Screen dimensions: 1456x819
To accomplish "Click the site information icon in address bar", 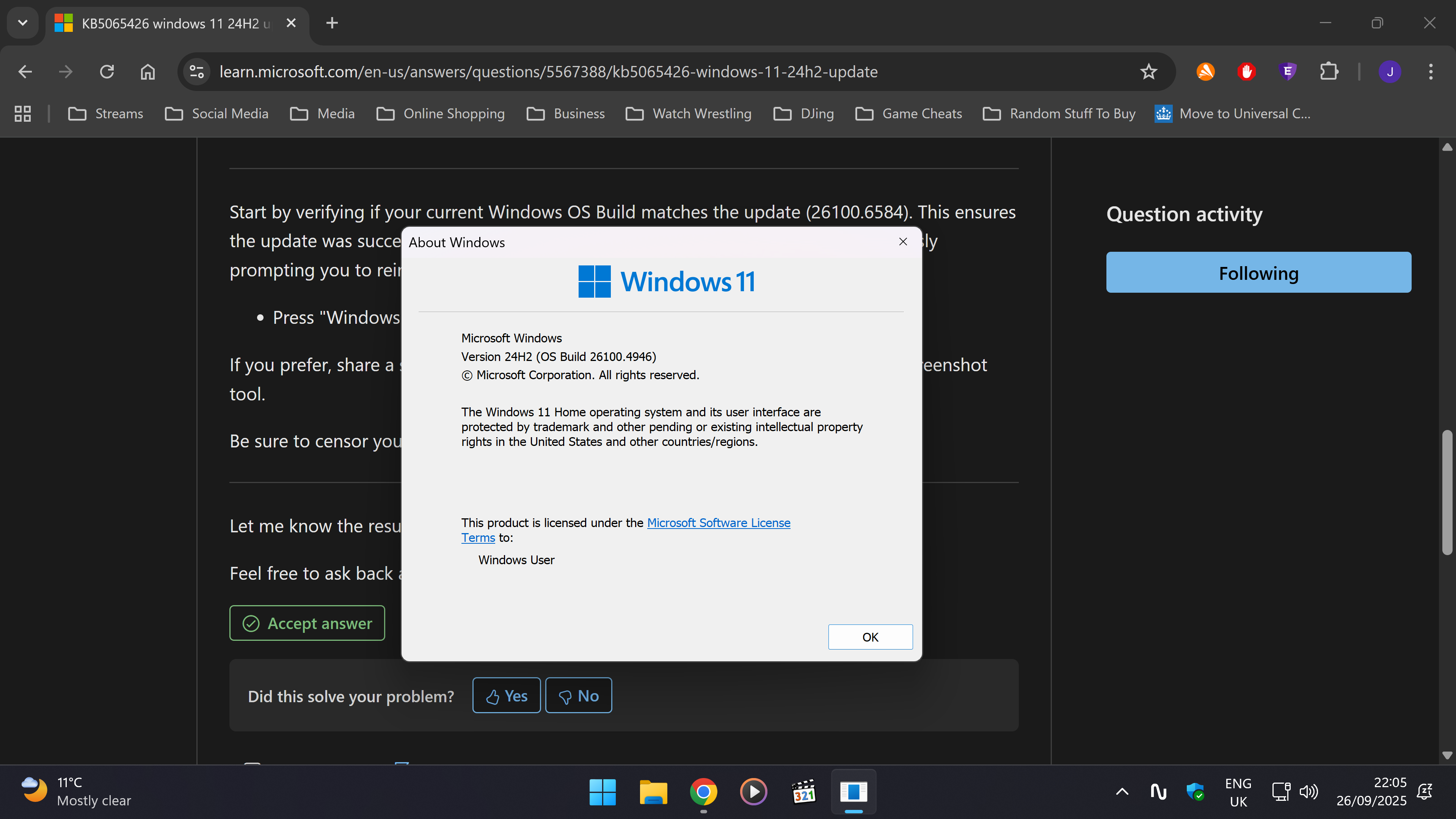I will 197,72.
